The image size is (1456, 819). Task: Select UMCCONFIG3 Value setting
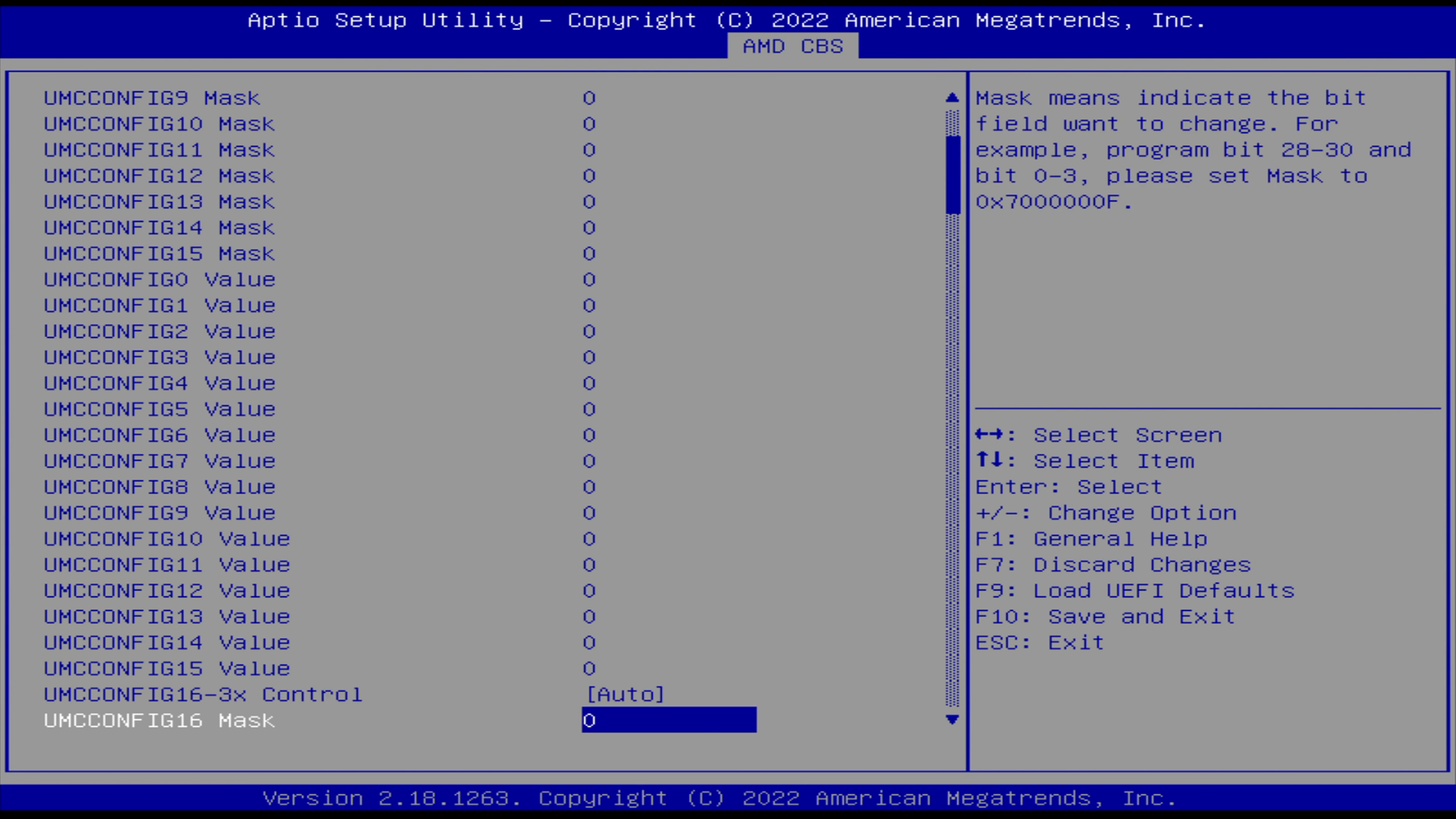(159, 357)
